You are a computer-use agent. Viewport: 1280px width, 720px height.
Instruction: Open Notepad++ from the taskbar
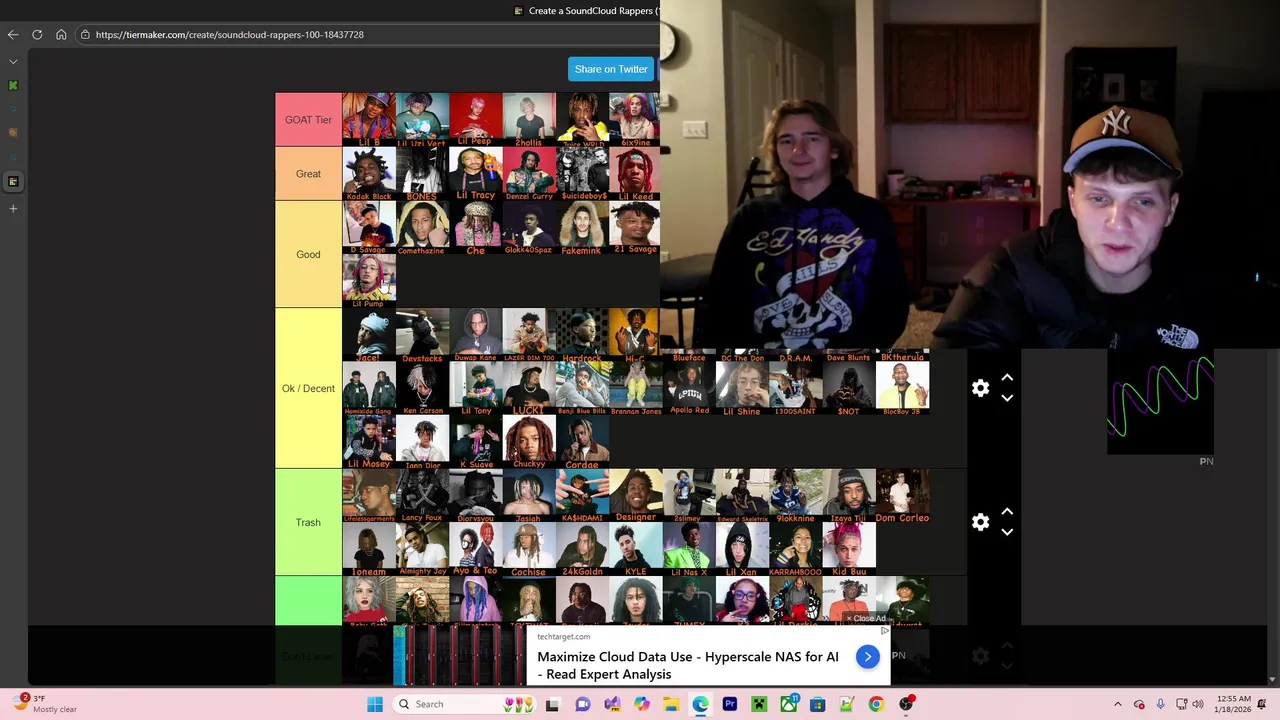847,704
